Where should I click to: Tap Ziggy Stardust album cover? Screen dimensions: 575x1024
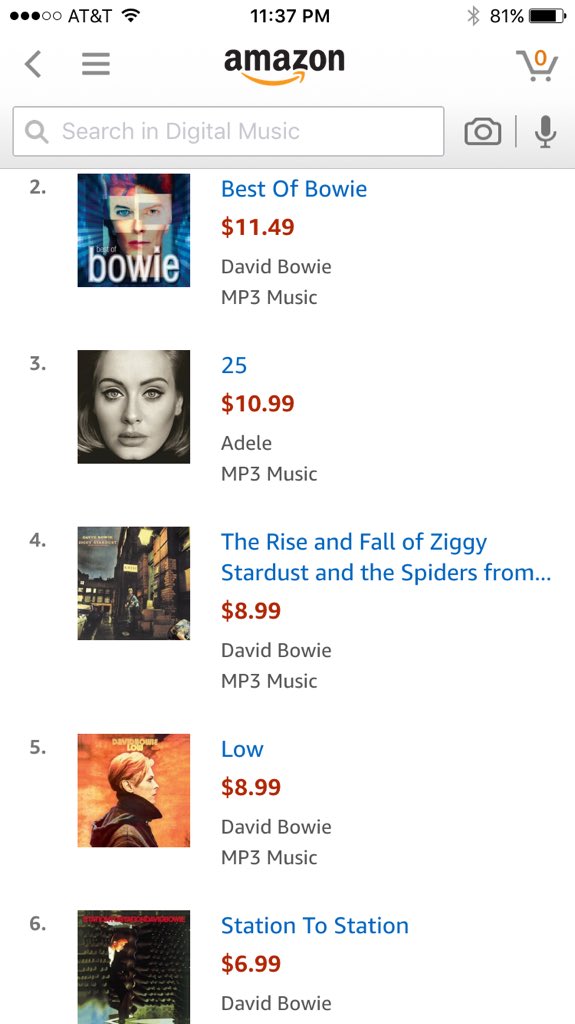[134, 583]
